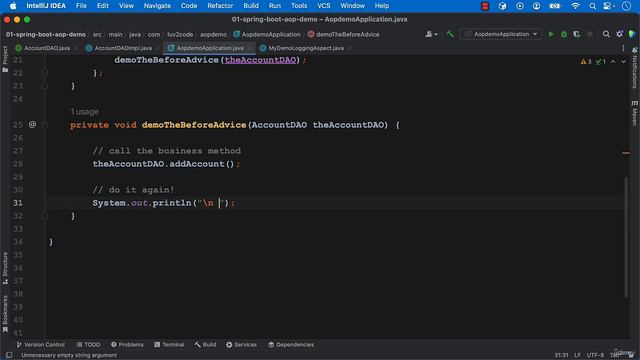Open the Bookmarks tool window
This screenshot has width=640, height=360.
coord(5,314)
